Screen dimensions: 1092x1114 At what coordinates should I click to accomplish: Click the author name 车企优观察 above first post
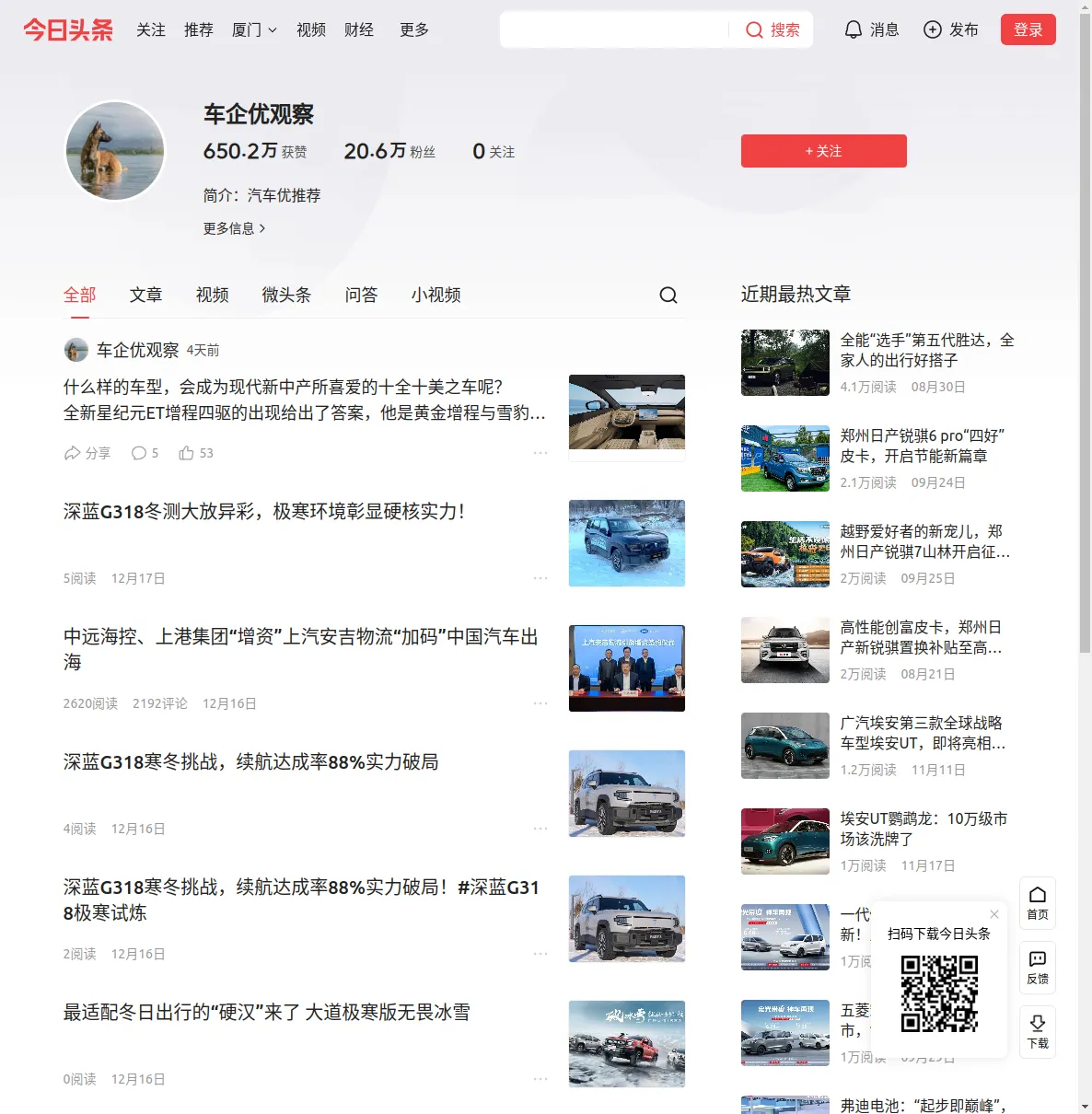[x=138, y=350]
